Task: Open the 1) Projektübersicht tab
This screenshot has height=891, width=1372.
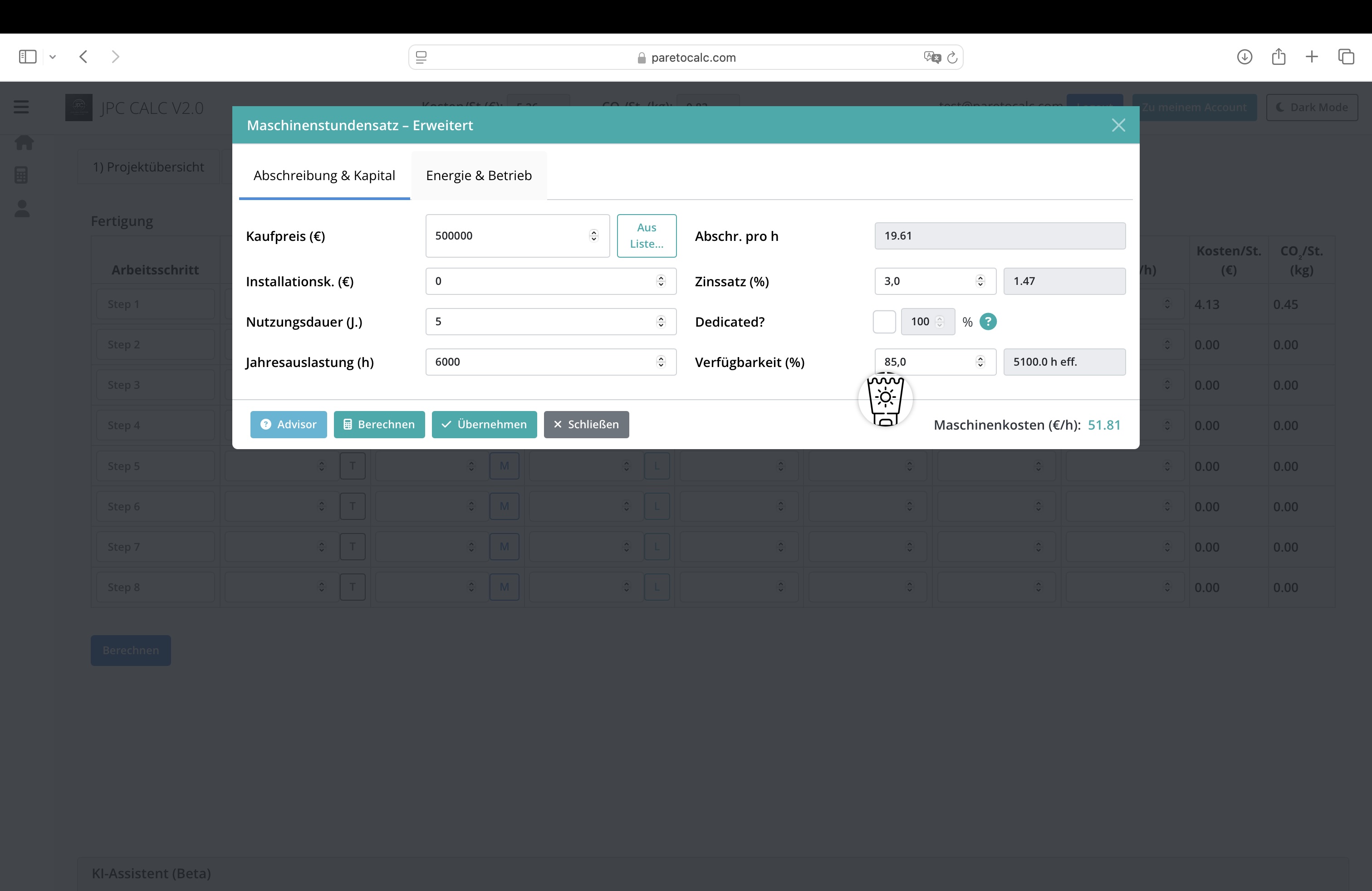Action: click(149, 167)
